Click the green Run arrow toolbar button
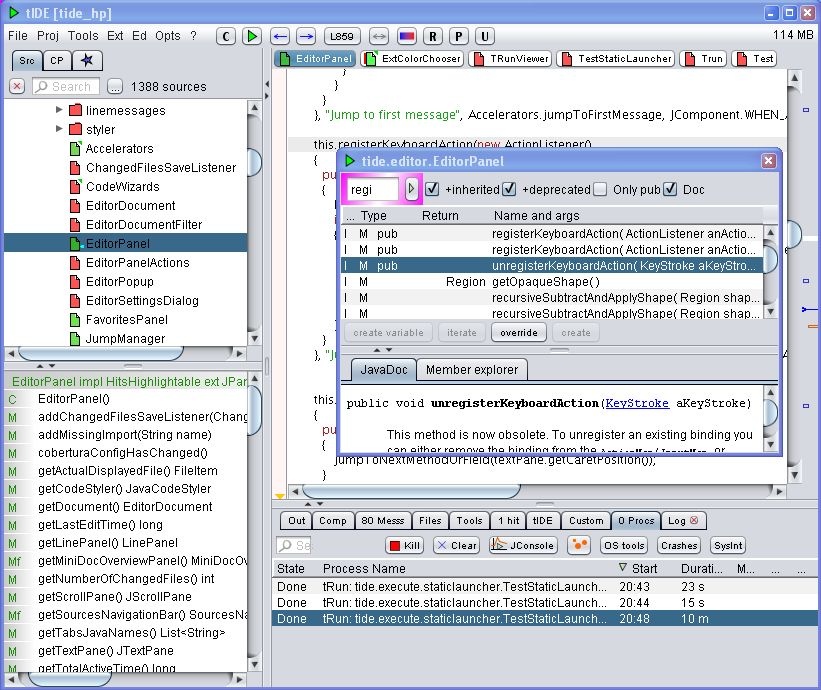The height and width of the screenshot is (690, 821). coord(252,36)
